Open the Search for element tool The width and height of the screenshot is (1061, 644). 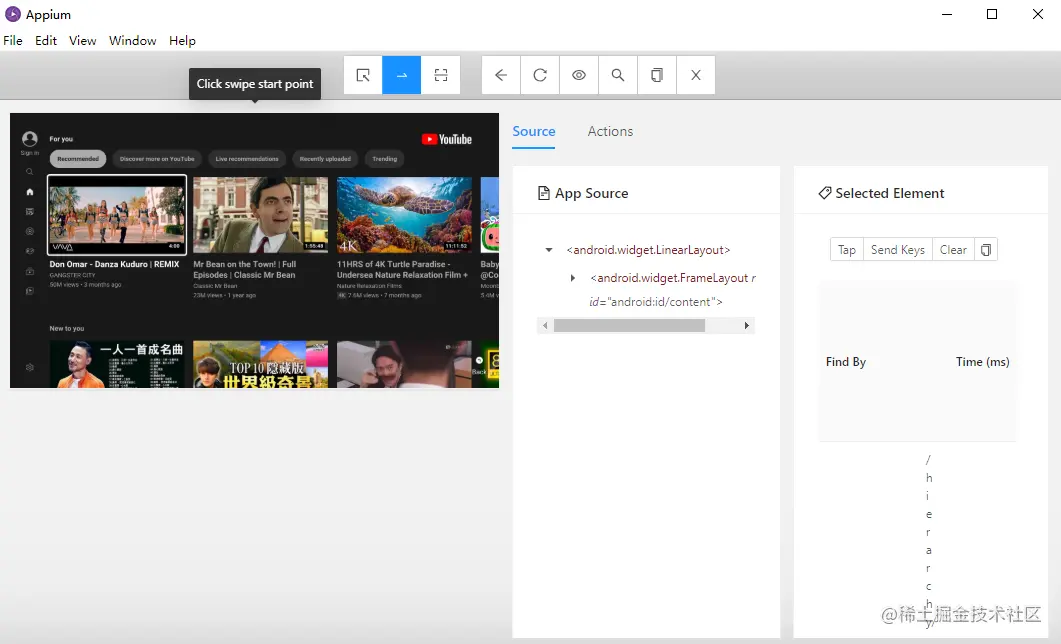[618, 75]
